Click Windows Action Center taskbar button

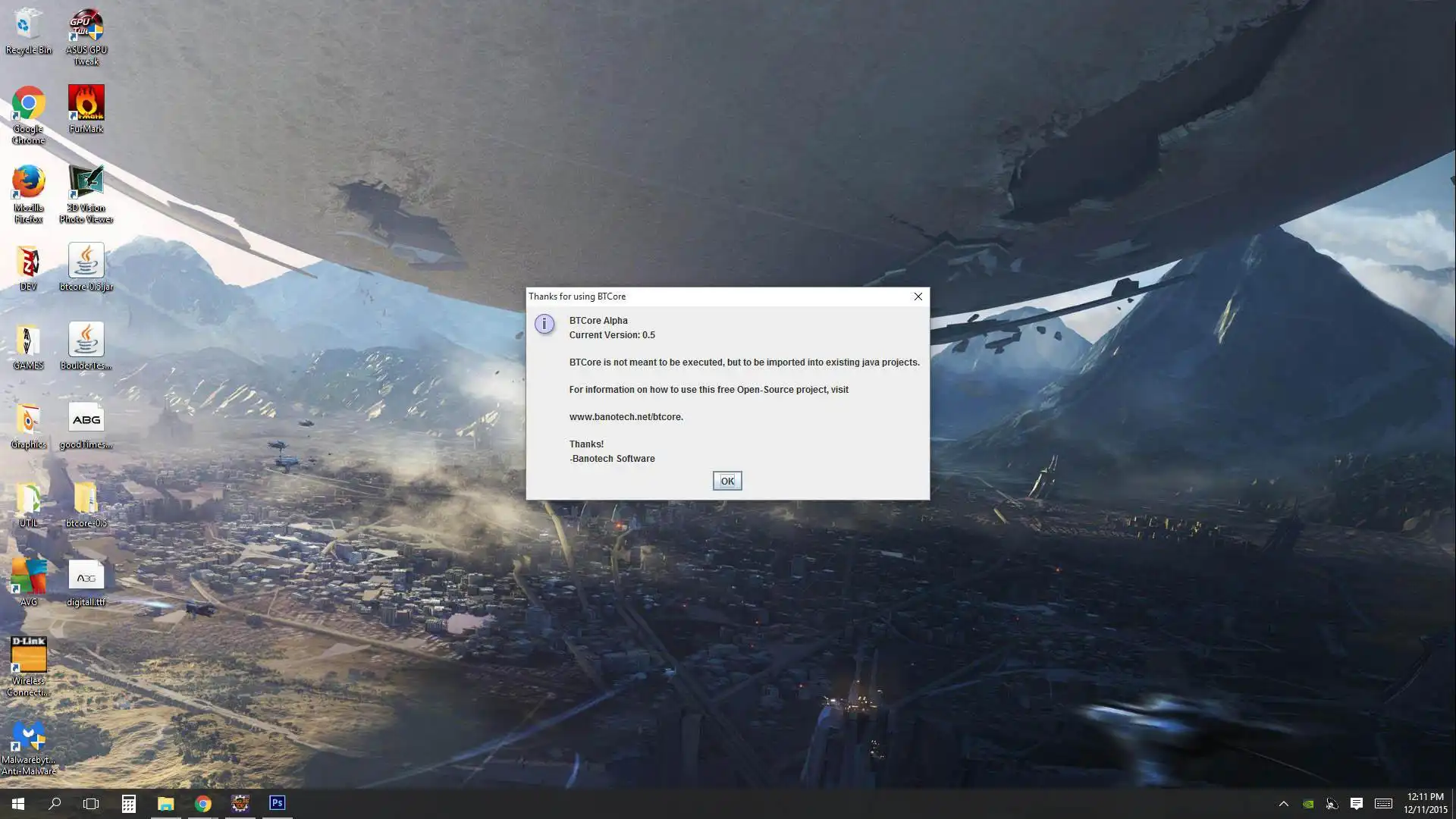1355,803
